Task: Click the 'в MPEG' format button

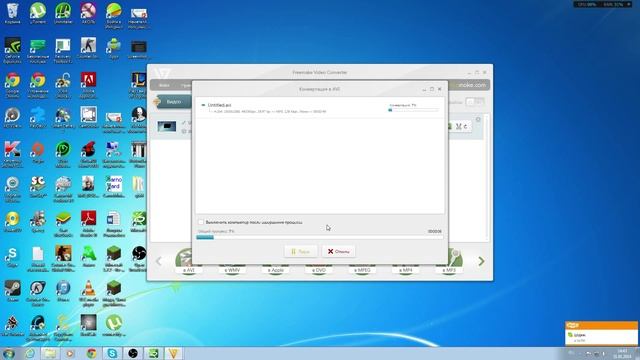Action: (x=362, y=270)
